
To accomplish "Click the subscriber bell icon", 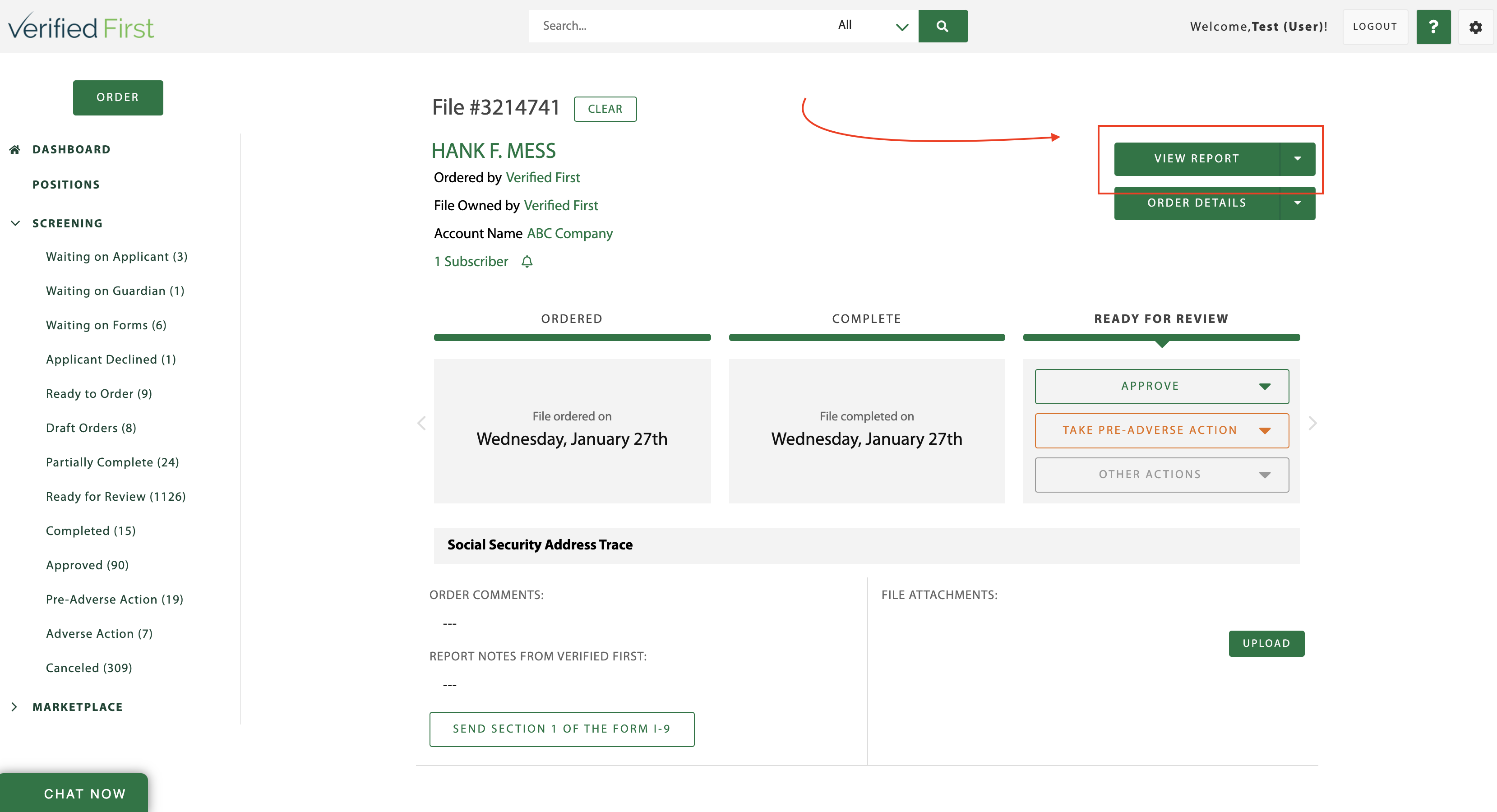I will point(527,262).
